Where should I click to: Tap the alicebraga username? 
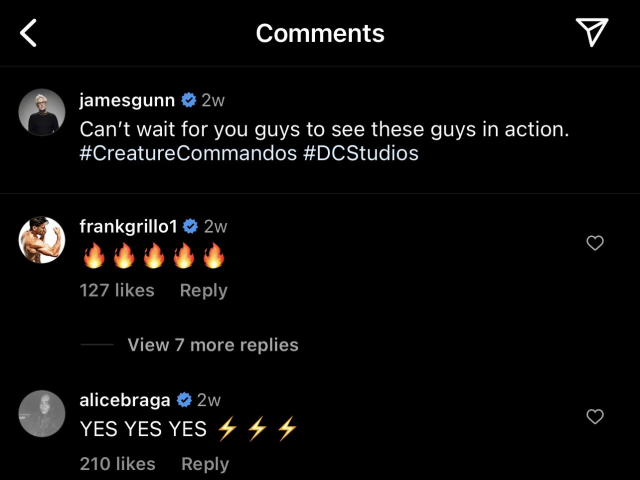tap(125, 401)
